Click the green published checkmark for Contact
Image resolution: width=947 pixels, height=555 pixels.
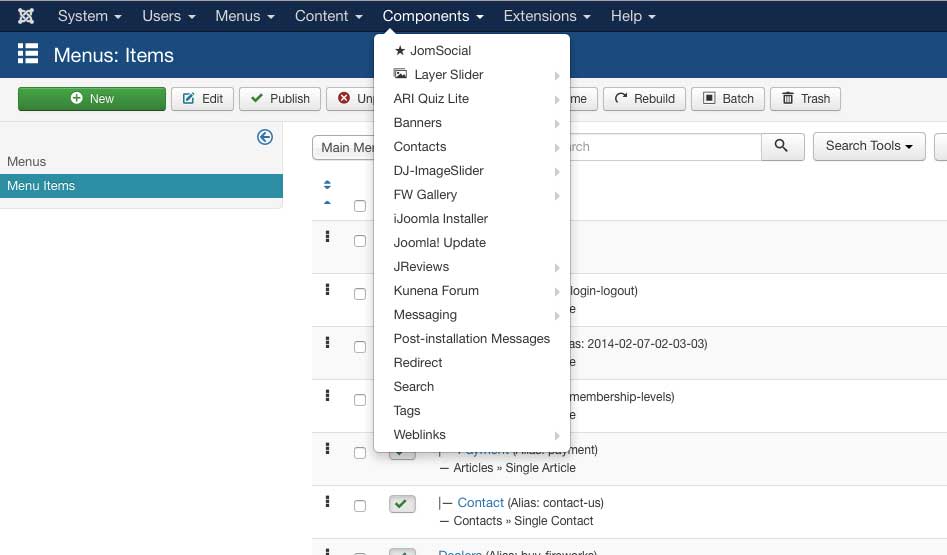(402, 504)
